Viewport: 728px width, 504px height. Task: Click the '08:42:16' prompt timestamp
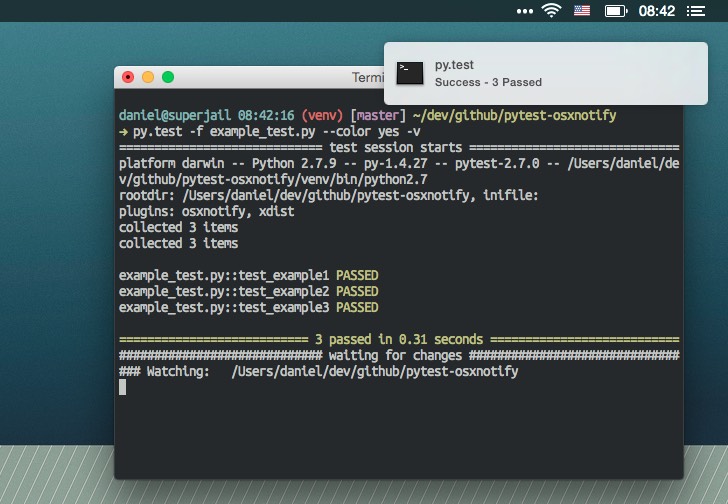(x=266, y=115)
